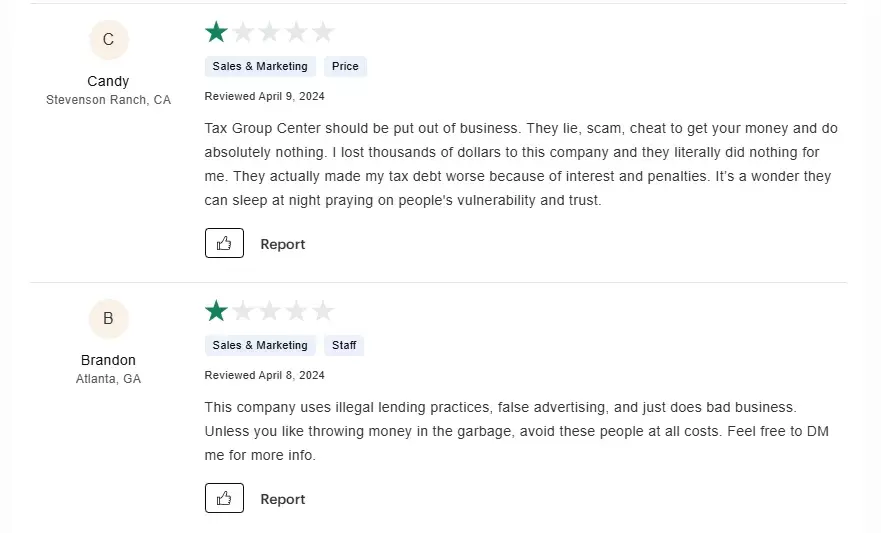
Task: Like Brandon's review with the thumbs-up icon
Action: [224, 498]
